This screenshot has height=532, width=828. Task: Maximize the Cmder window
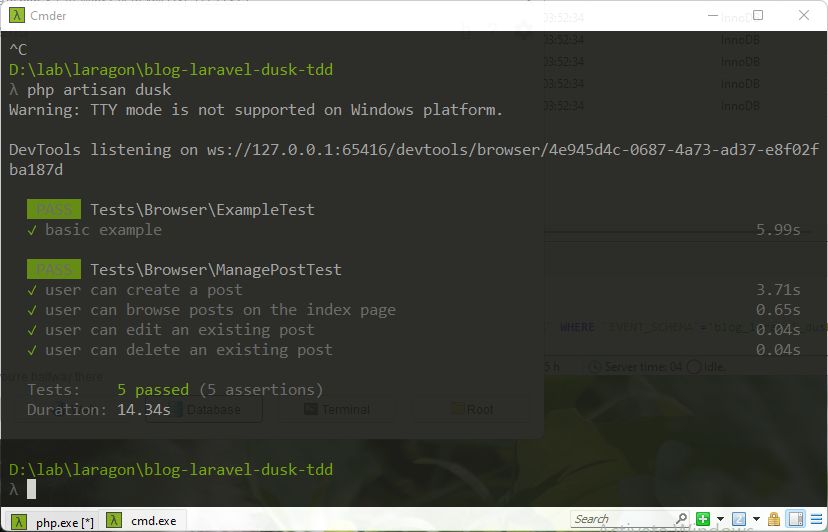(x=758, y=15)
